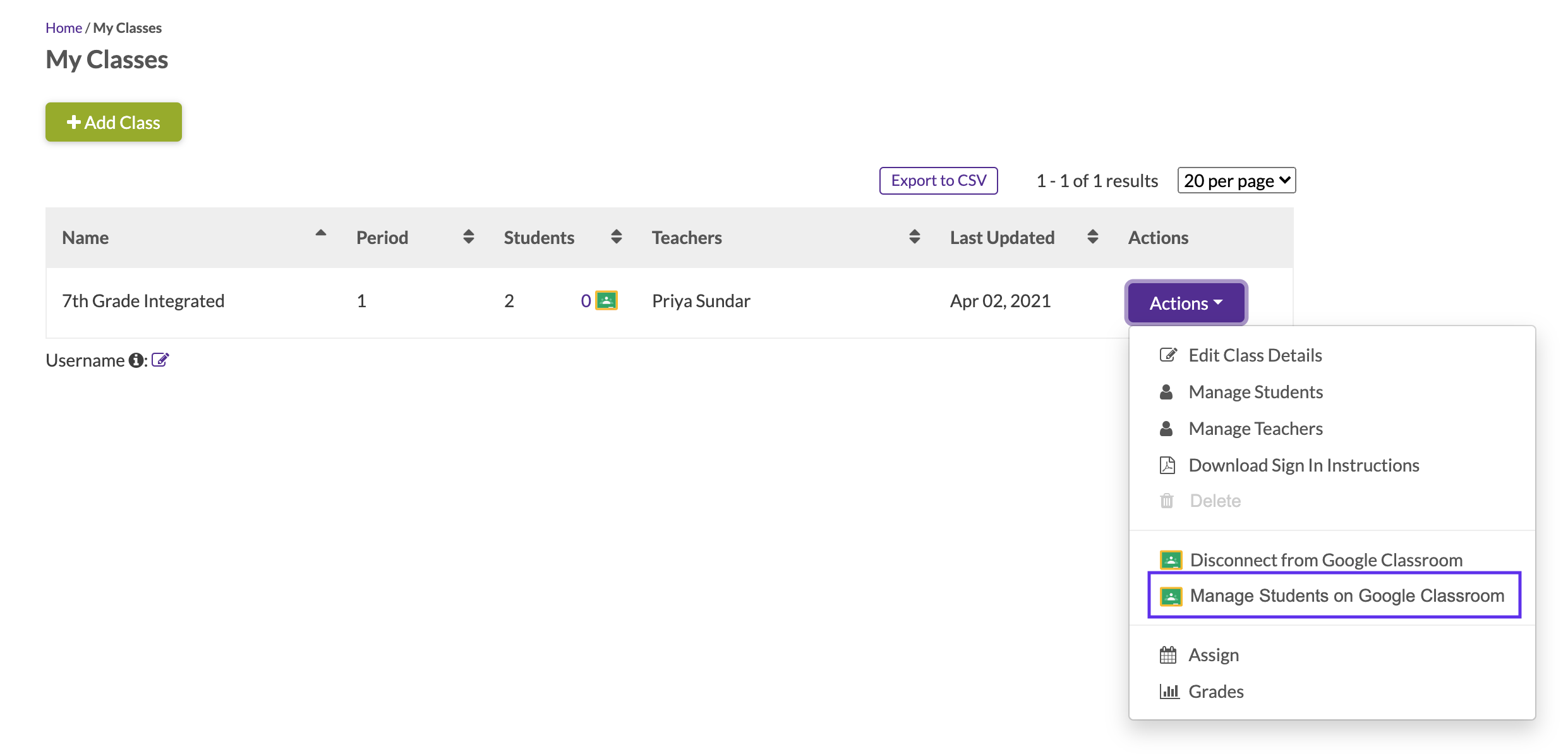This screenshot has height=756, width=1568.
Task: Click the Edit Class Details pencil icon
Action: pyautogui.click(x=1168, y=355)
